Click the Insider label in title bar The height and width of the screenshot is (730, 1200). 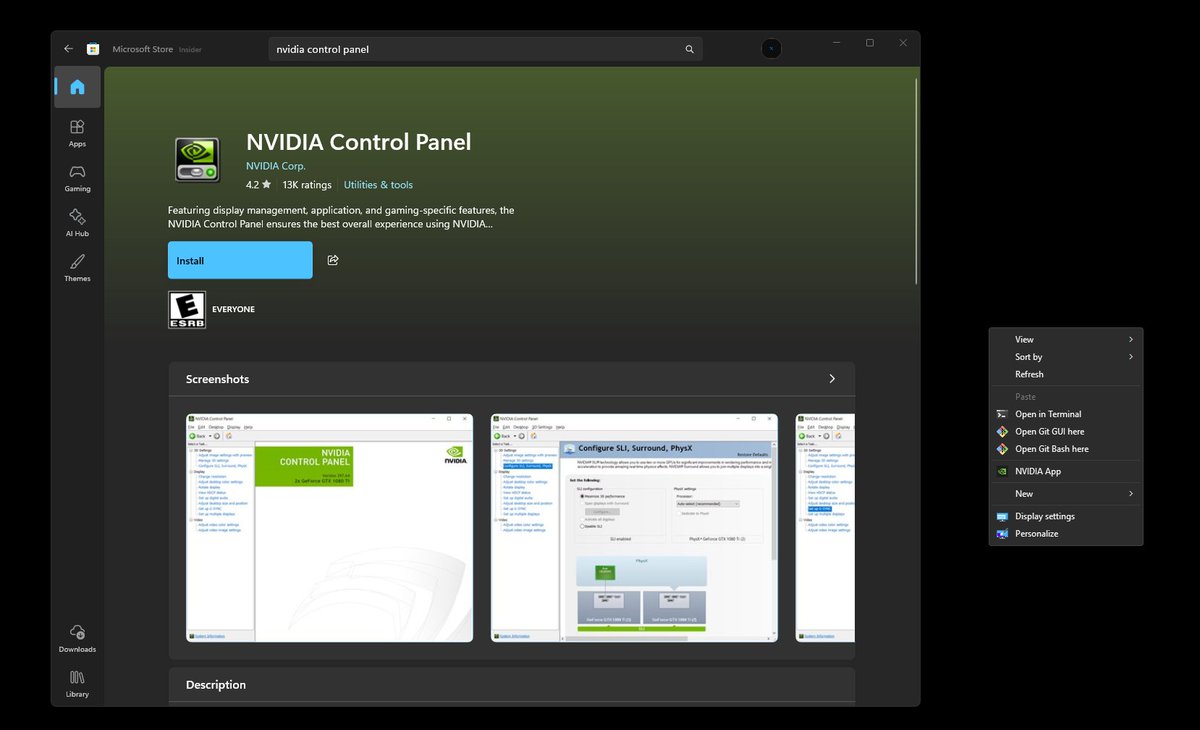coord(190,49)
